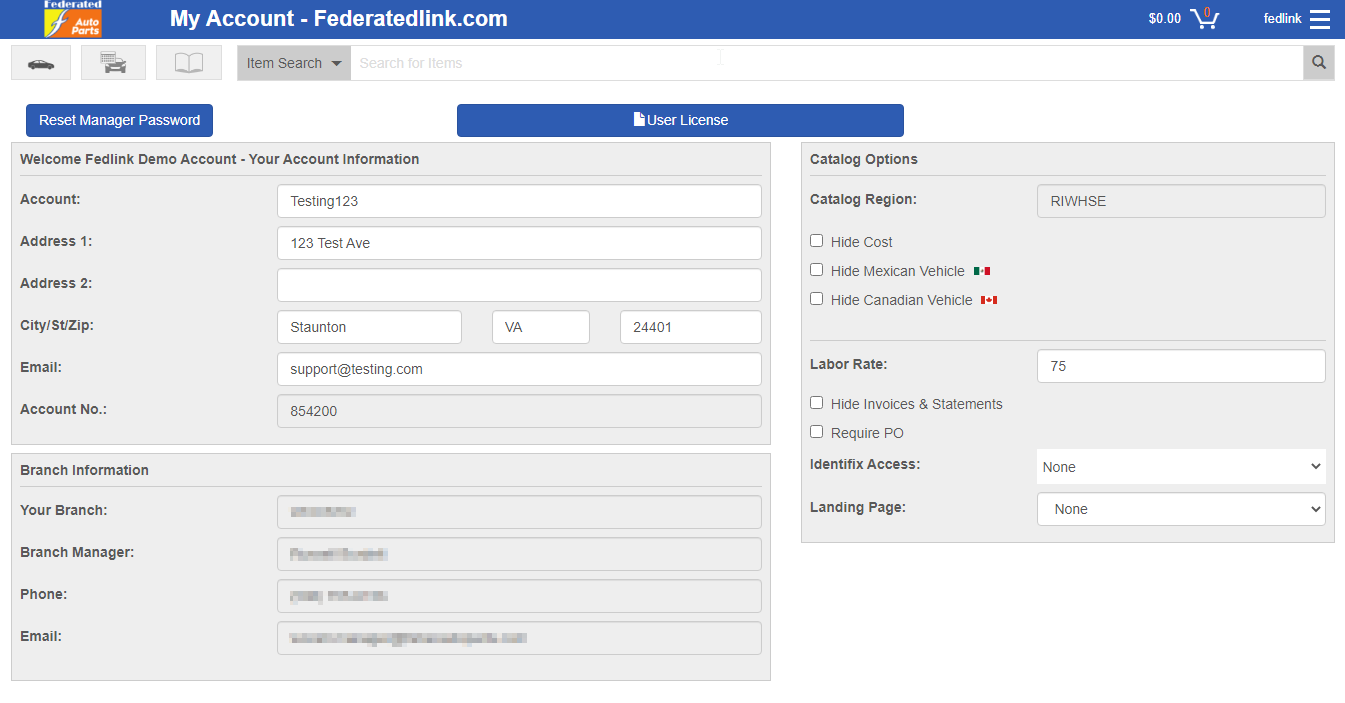The width and height of the screenshot is (1345, 703).
Task: Click the Labor Rate input field
Action: point(1181,366)
